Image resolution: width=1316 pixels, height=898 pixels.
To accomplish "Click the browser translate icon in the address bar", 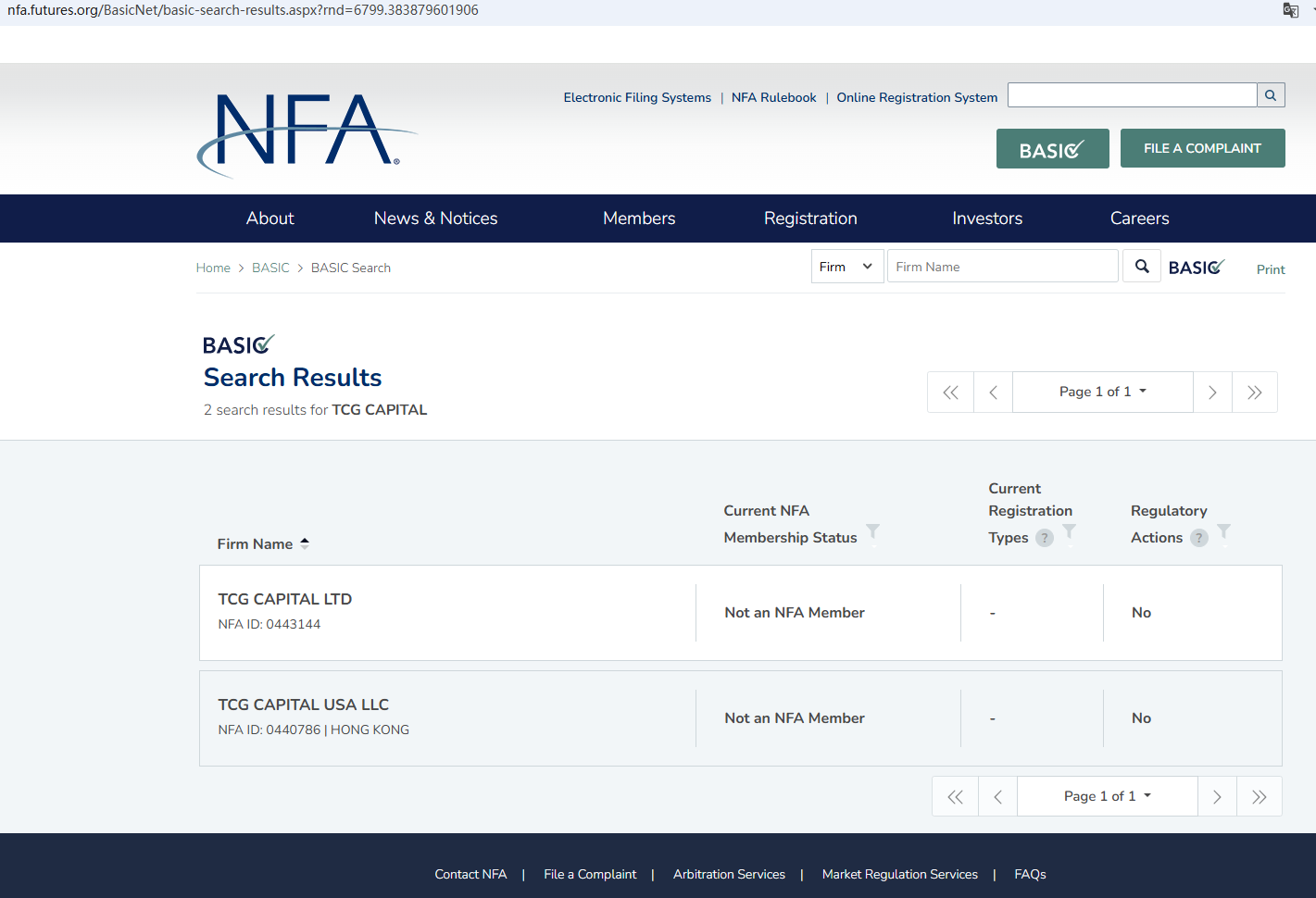I will 1290,10.
